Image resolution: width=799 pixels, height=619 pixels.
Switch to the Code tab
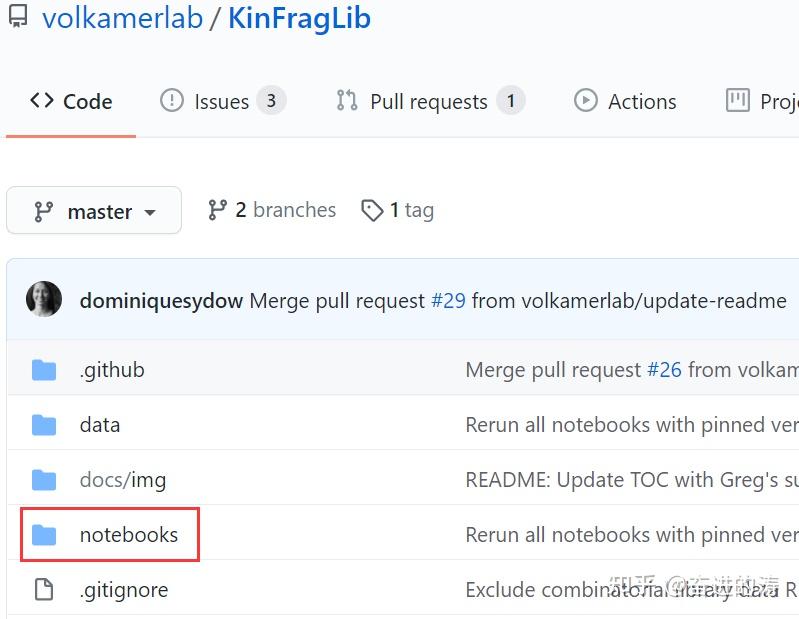(71, 101)
